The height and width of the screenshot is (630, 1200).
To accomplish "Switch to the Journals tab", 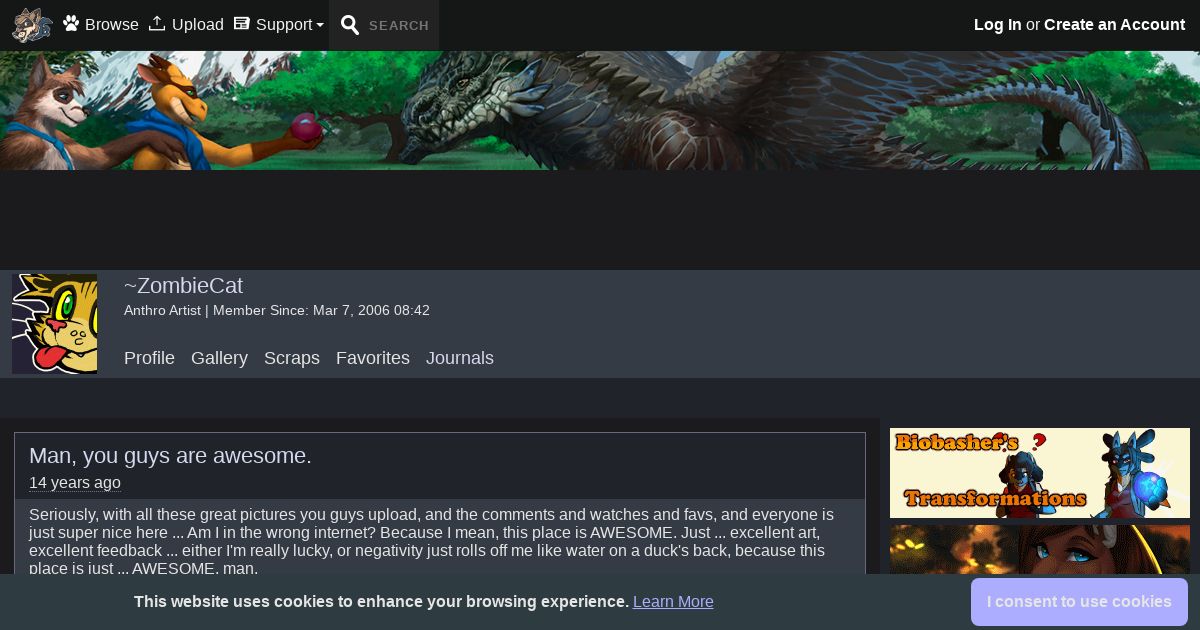I will (x=460, y=358).
